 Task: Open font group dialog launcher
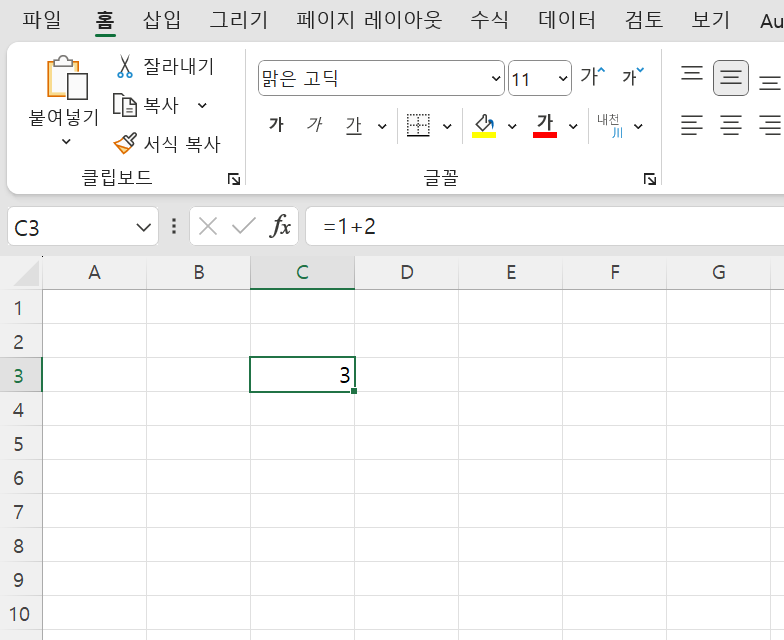[x=650, y=178]
